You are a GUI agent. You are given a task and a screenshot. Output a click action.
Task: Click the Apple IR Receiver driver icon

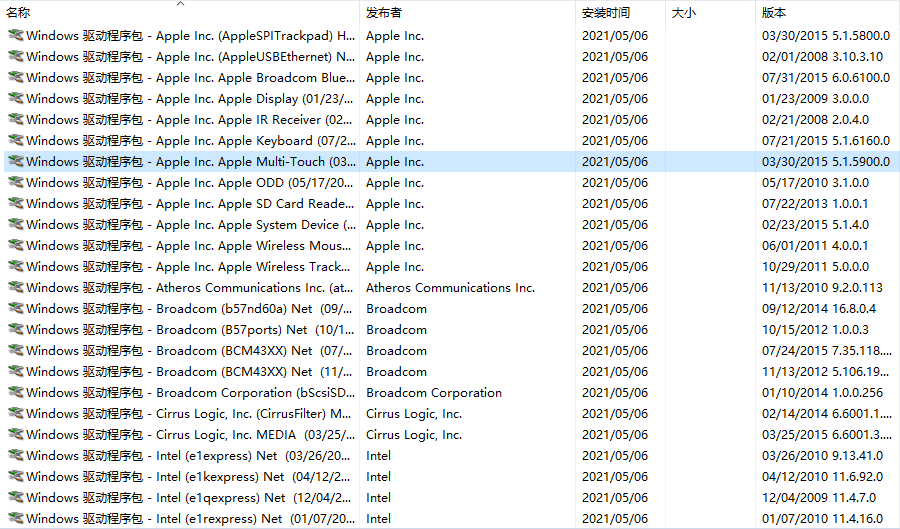(x=16, y=119)
